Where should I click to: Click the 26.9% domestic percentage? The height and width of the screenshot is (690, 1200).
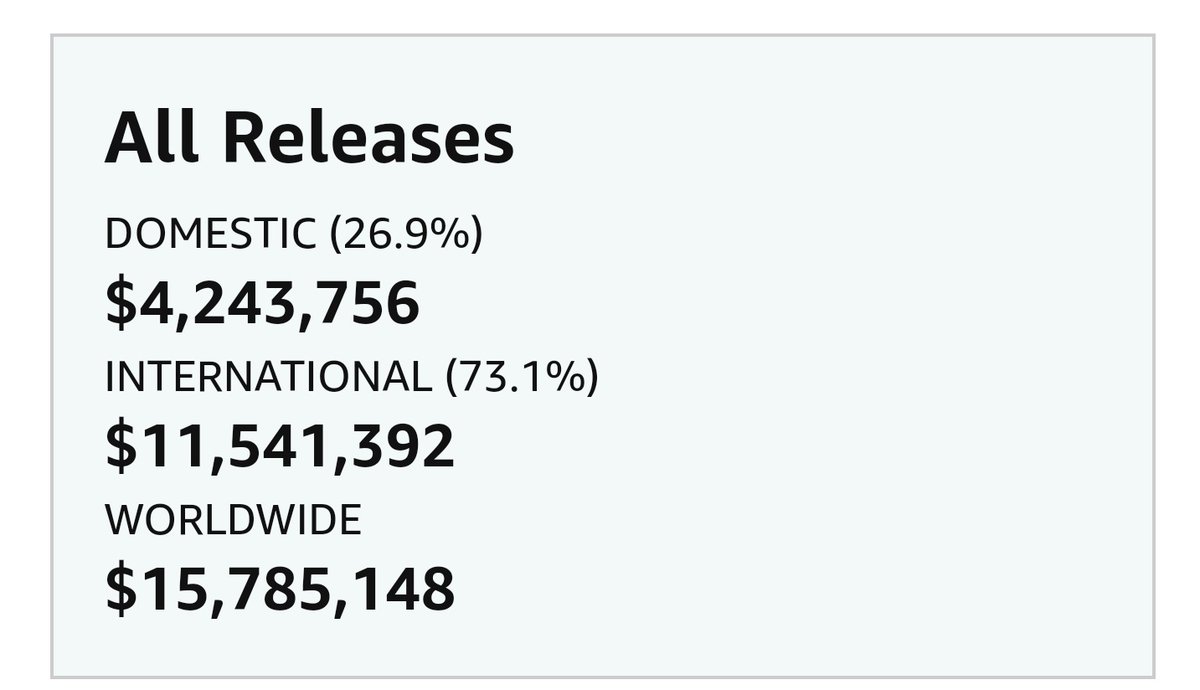point(405,233)
